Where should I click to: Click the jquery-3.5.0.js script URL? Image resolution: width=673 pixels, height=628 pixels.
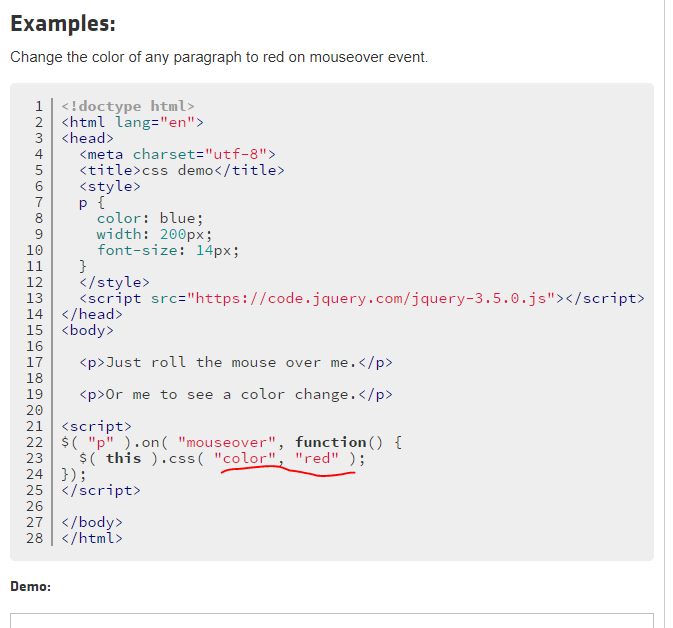point(371,298)
